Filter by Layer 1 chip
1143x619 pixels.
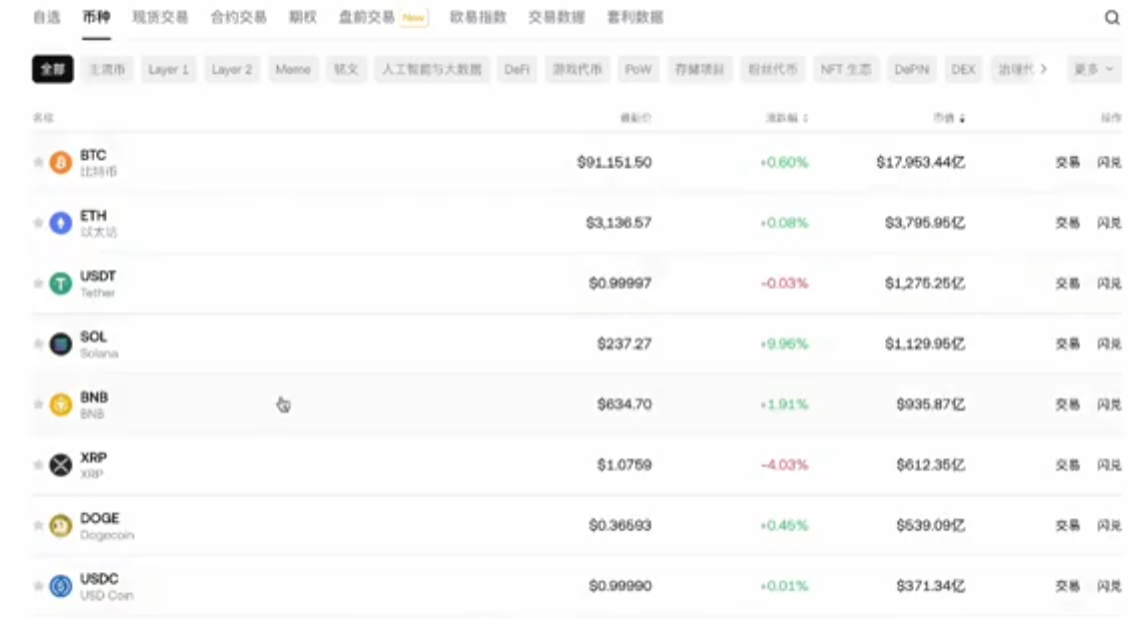coord(168,69)
